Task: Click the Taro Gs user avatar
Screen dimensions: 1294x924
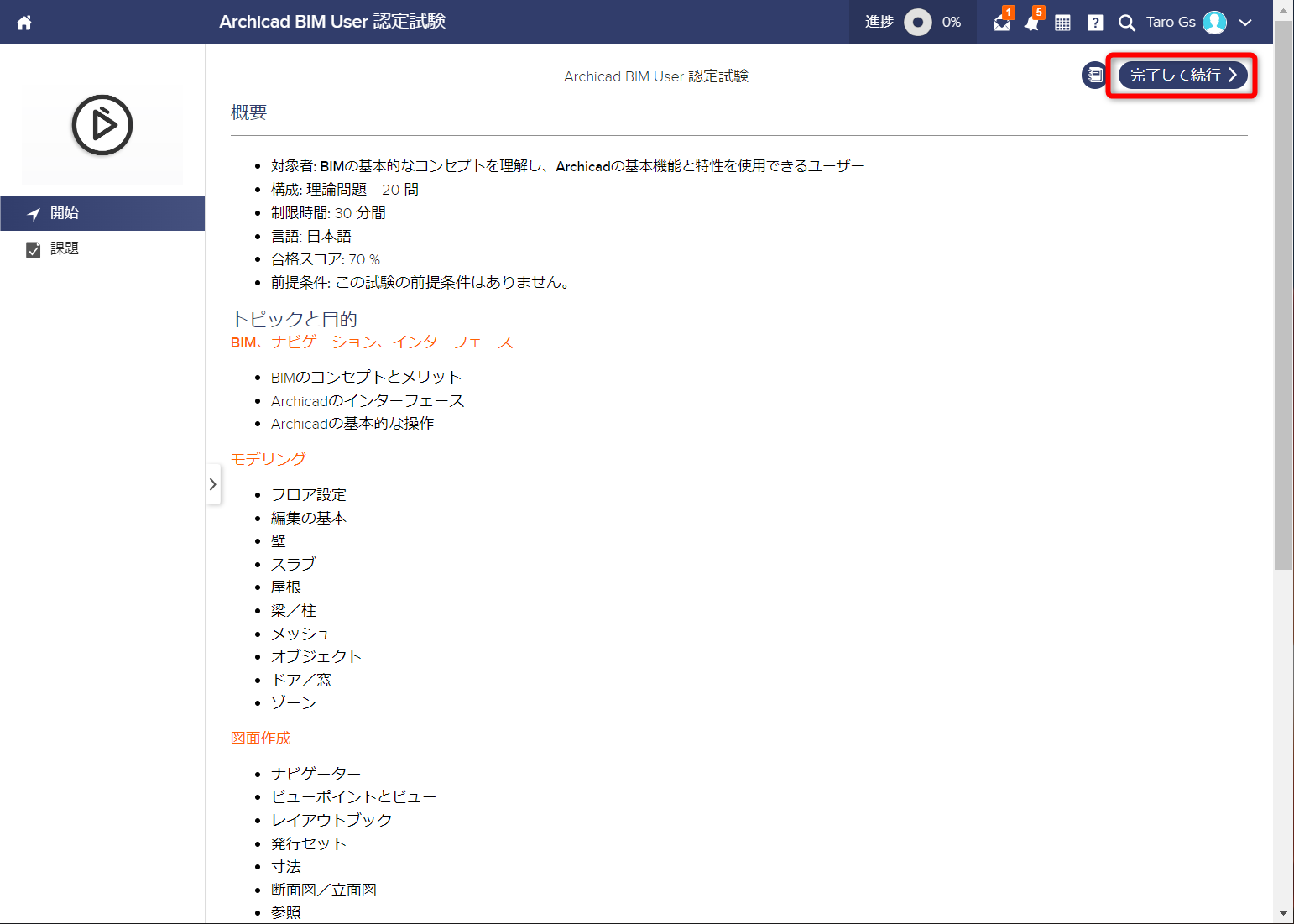Action: point(1214,23)
